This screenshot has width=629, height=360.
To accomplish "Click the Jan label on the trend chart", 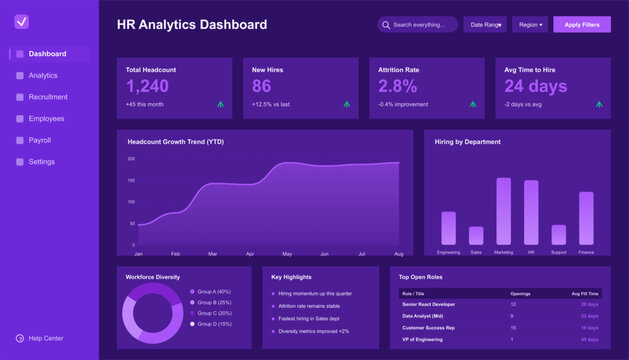I will coord(138,254).
